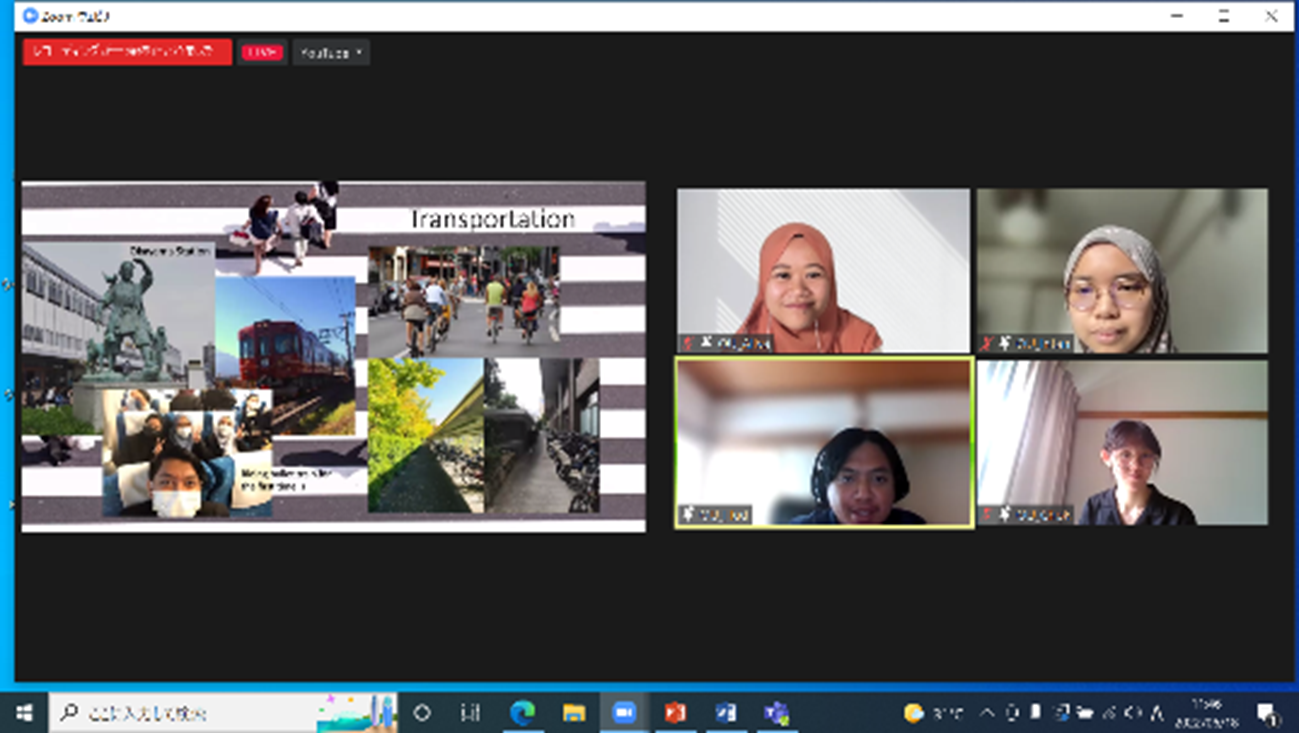Expand the hidden system tray icons
The image size is (1299, 733).
[x=986, y=713]
